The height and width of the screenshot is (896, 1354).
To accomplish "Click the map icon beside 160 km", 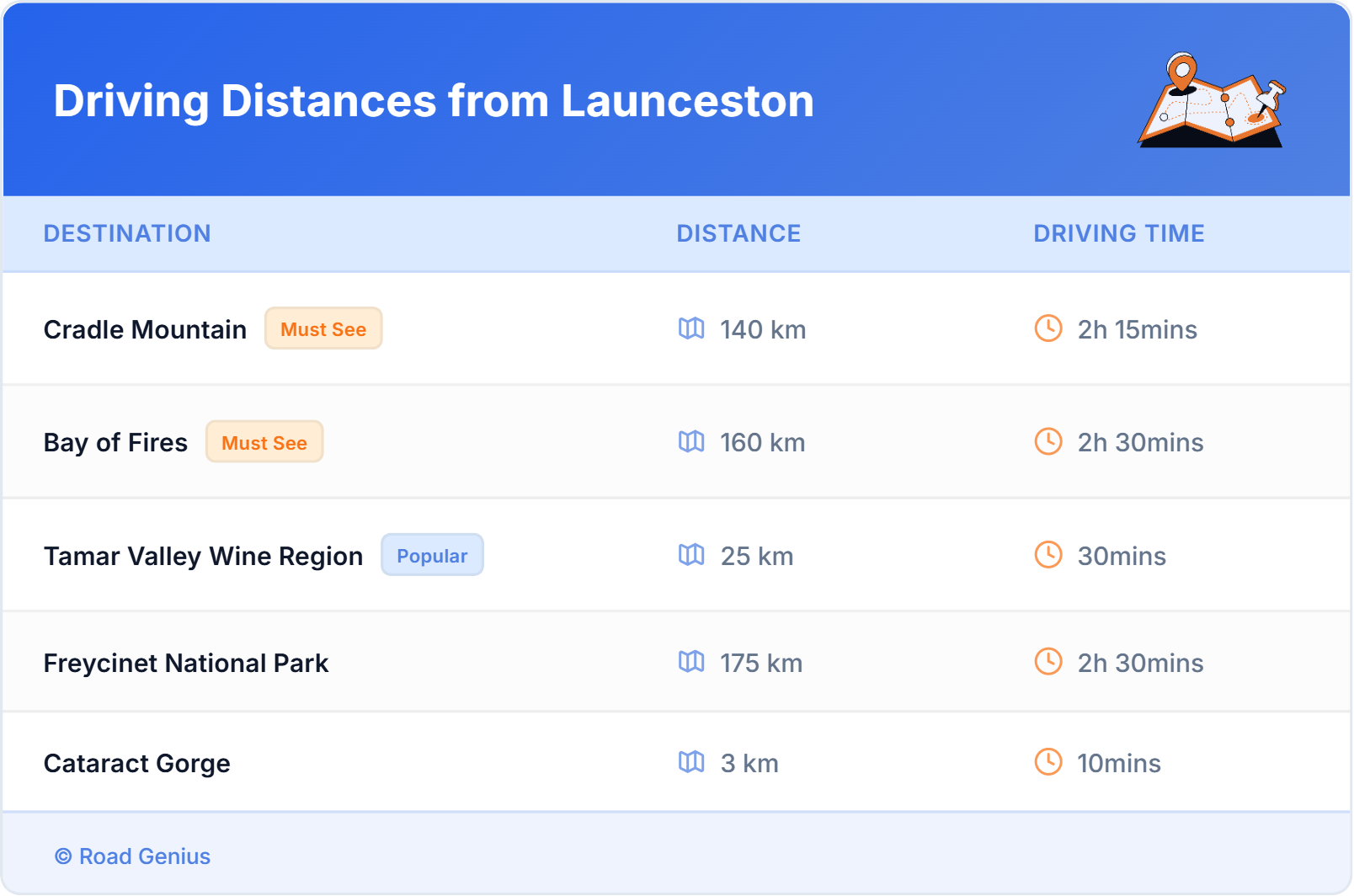I will (691, 441).
